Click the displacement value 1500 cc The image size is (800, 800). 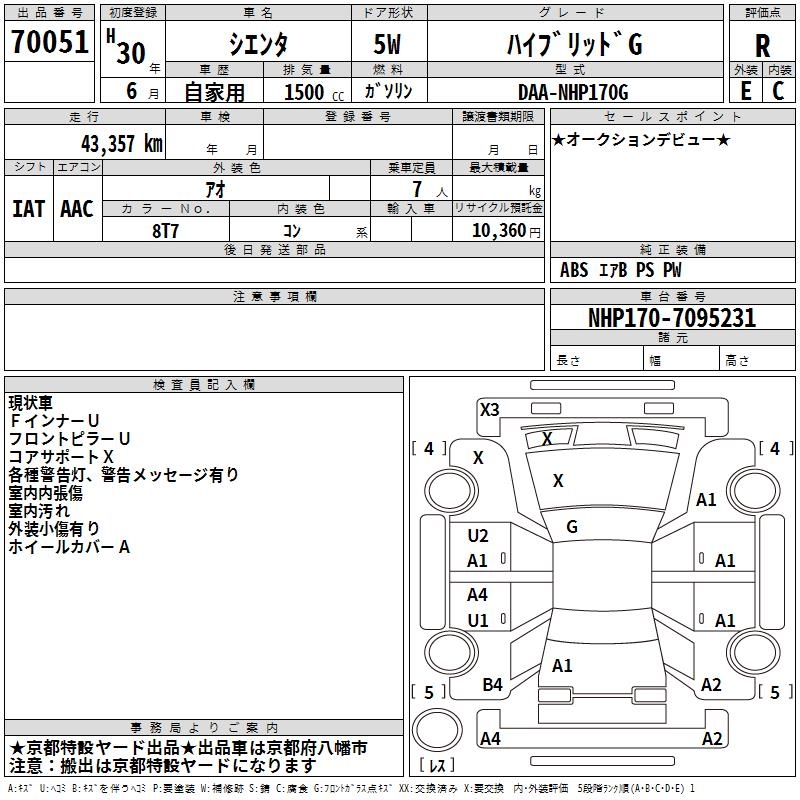pos(314,92)
